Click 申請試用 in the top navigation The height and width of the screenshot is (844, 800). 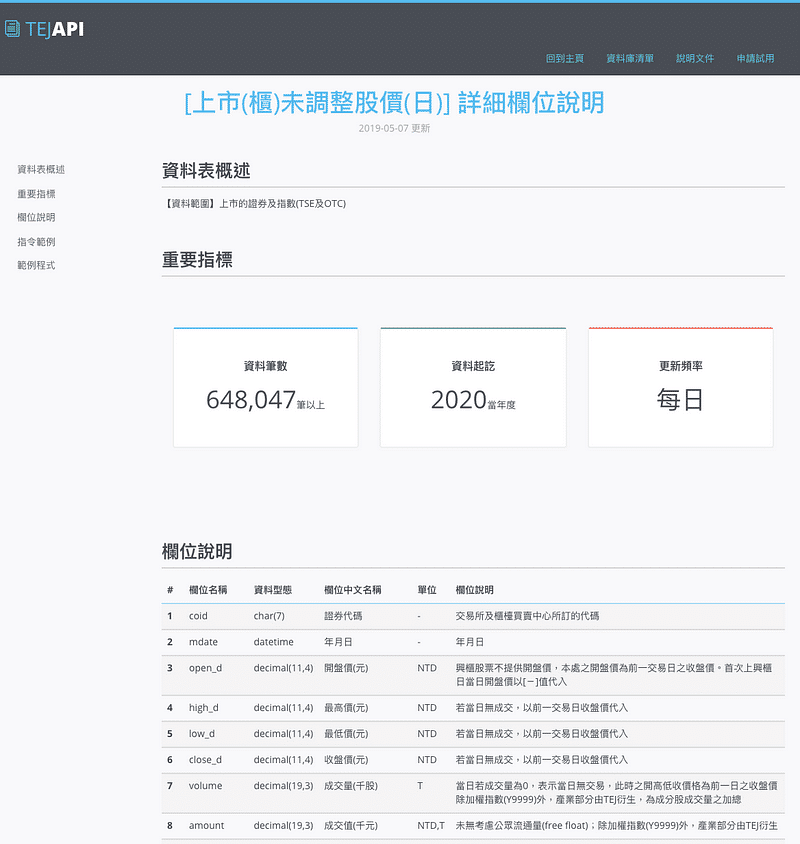point(756,58)
